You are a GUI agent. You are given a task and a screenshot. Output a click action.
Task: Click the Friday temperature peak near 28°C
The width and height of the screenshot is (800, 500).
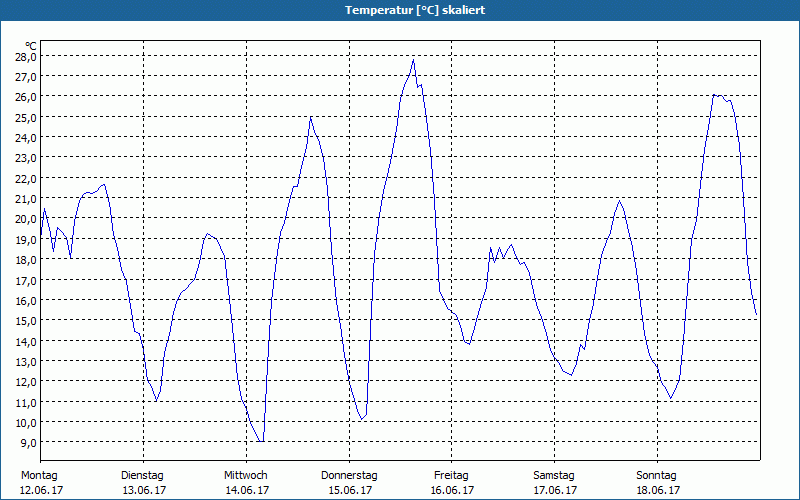click(x=413, y=60)
